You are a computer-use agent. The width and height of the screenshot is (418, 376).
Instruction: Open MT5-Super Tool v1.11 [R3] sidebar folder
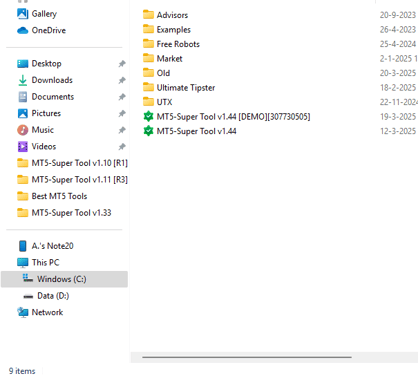[x=72, y=180]
